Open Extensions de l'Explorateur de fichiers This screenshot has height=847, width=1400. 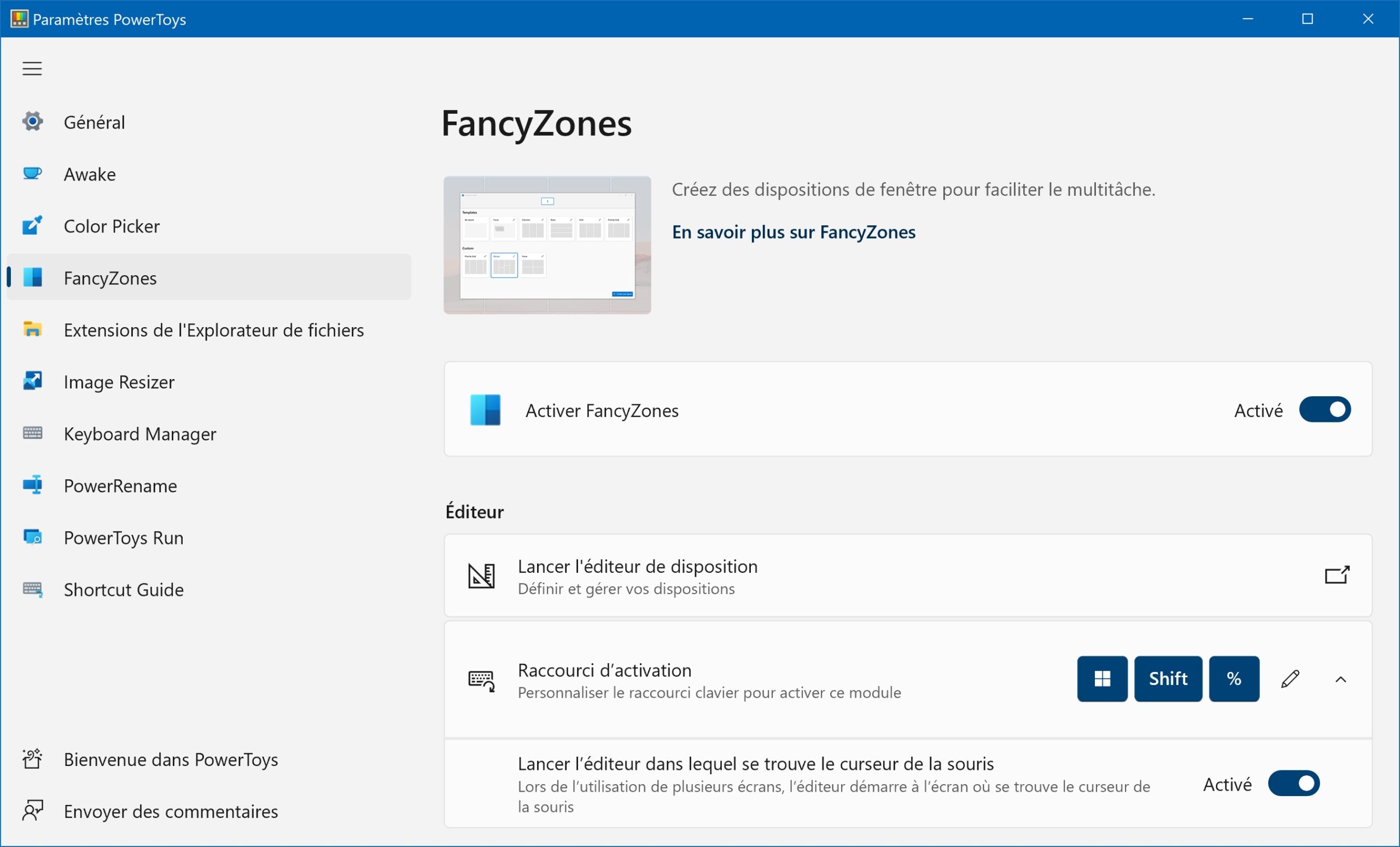(x=208, y=330)
